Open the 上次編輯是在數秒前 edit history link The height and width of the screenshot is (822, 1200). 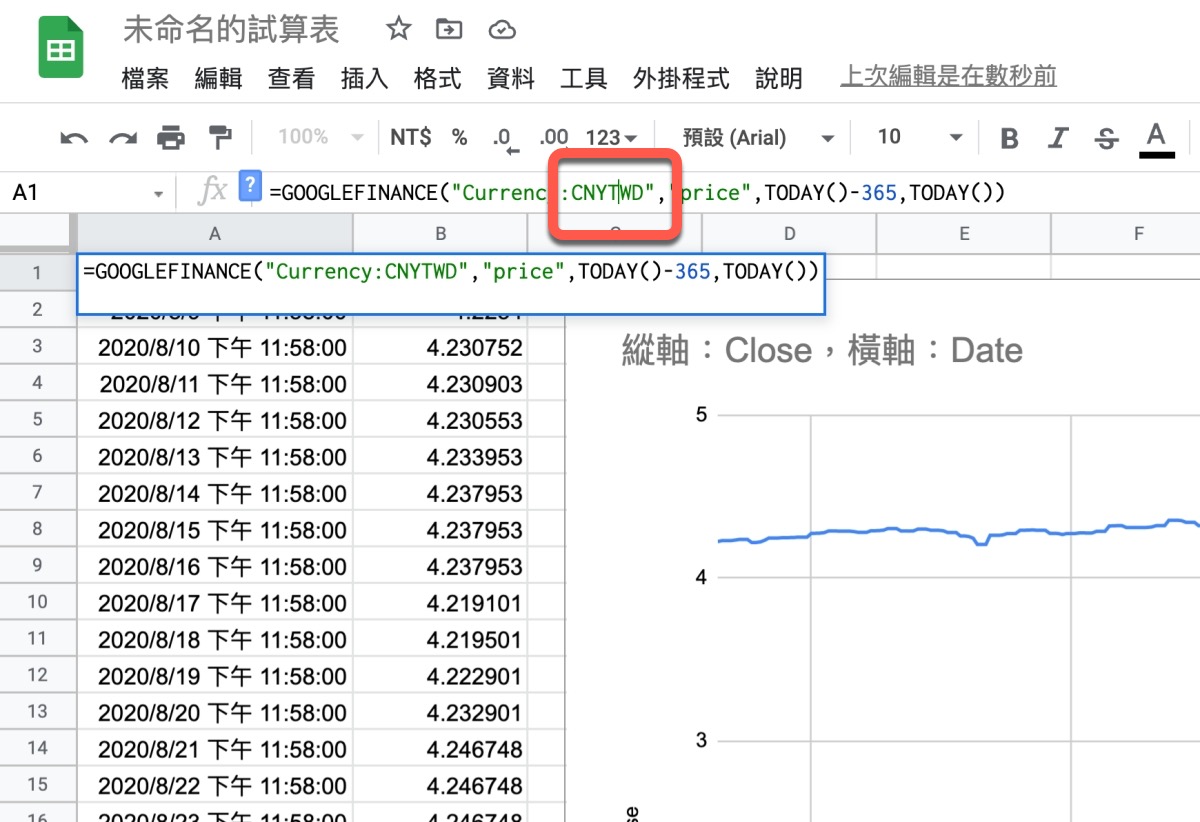(x=948, y=76)
